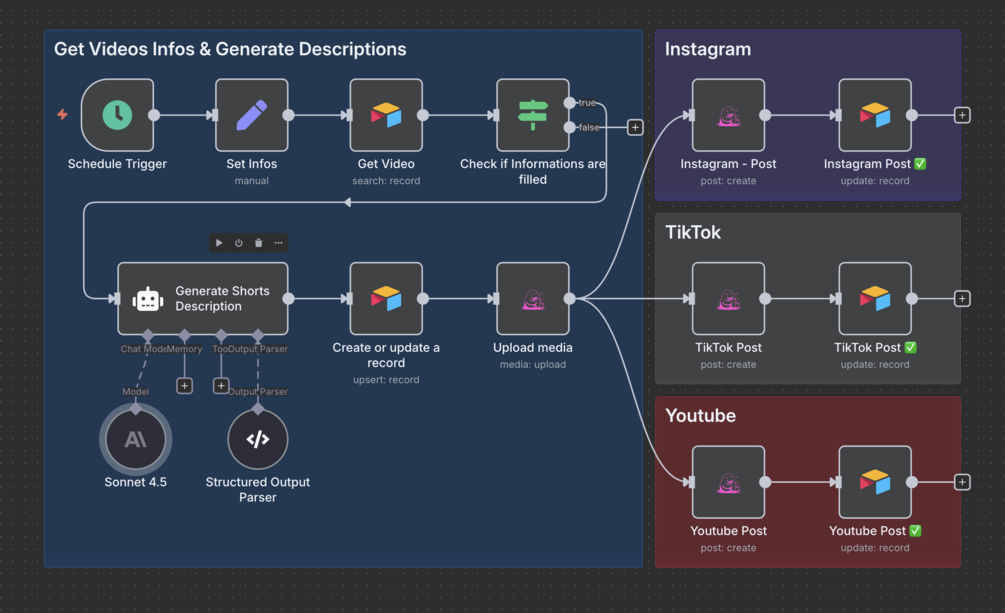Click the trigger lightning bolt beside Schedule Trigger
The height and width of the screenshot is (613, 1005).
pyautogui.click(x=62, y=114)
